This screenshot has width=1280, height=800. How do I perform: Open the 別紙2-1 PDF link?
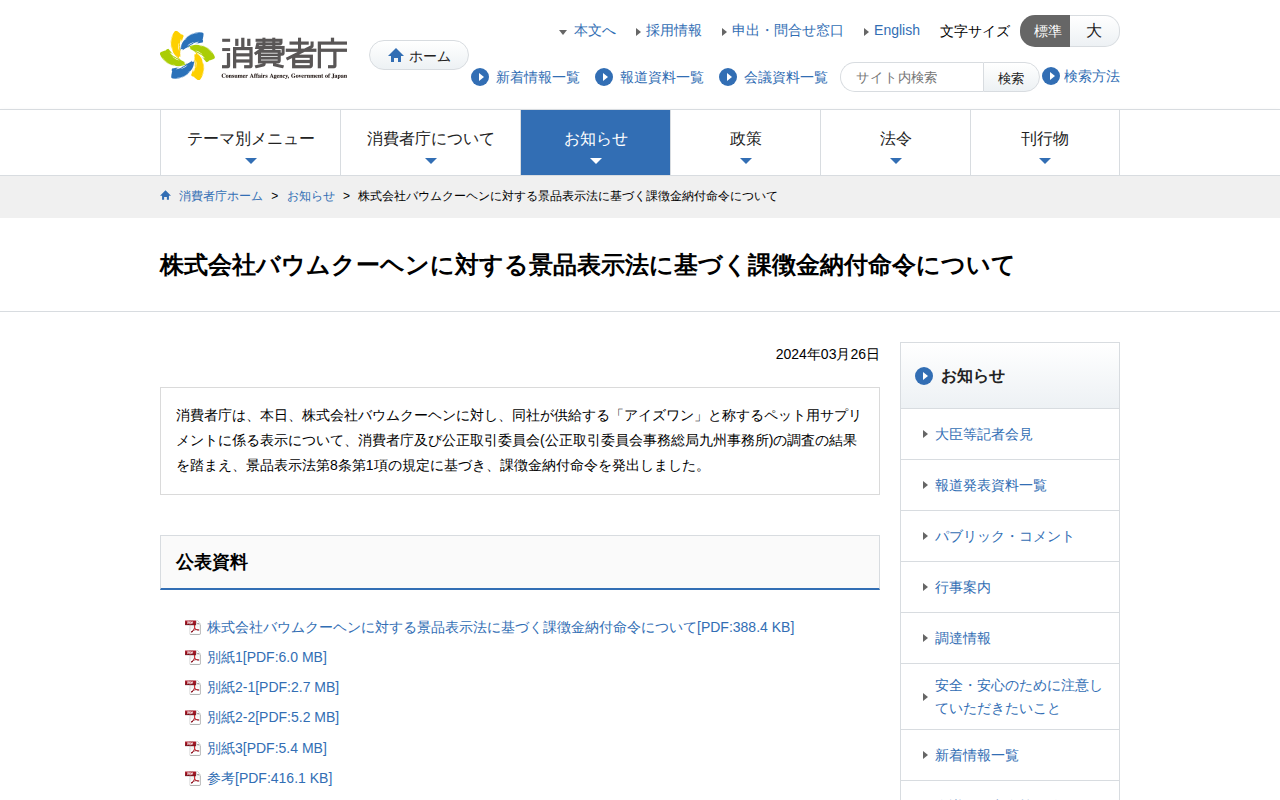pos(273,687)
